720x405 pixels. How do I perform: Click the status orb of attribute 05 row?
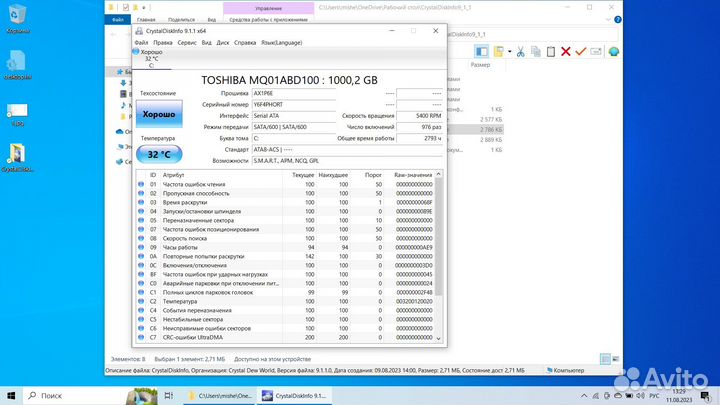click(x=141, y=220)
